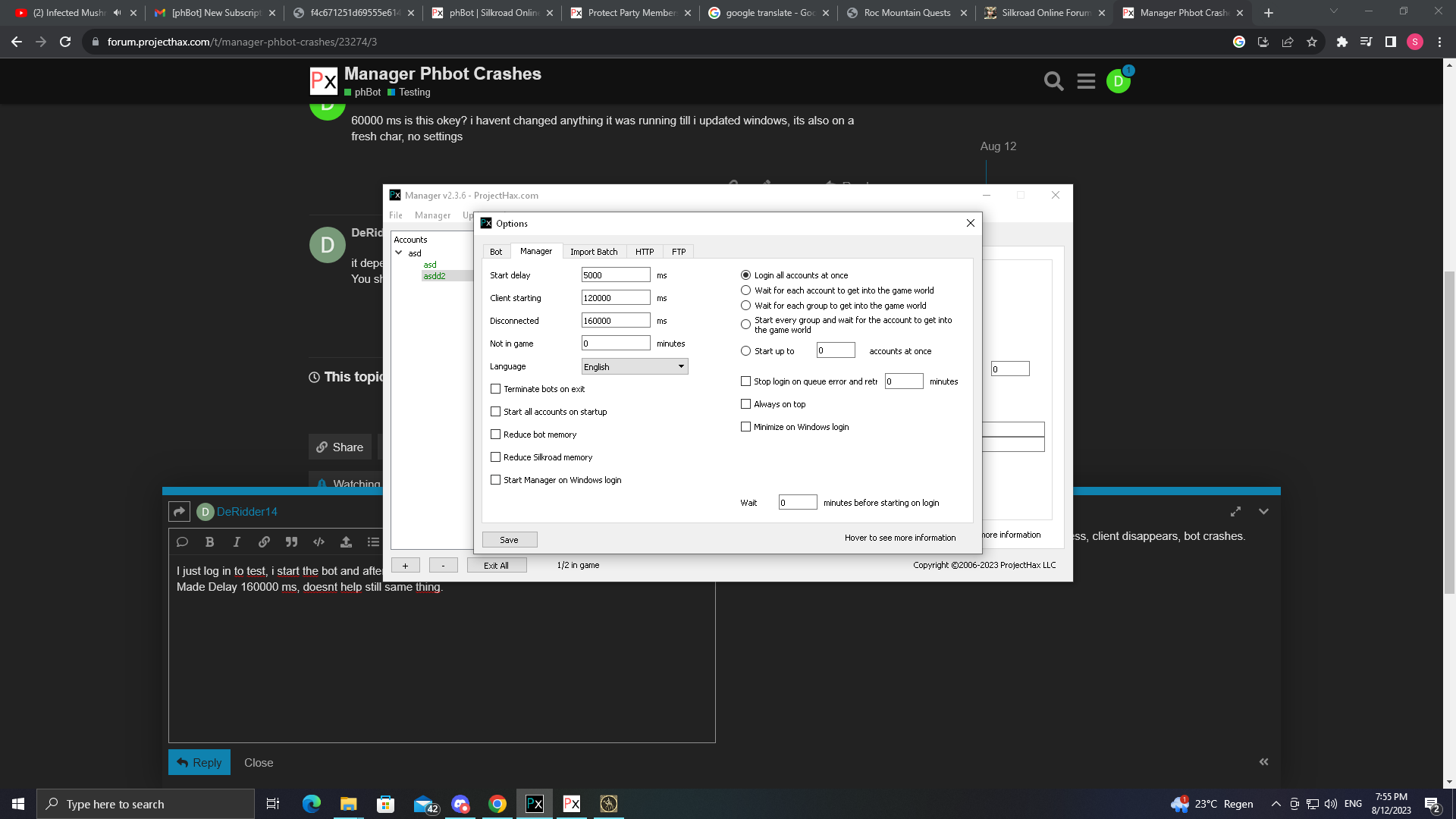Click the Save button in Options

(x=510, y=540)
